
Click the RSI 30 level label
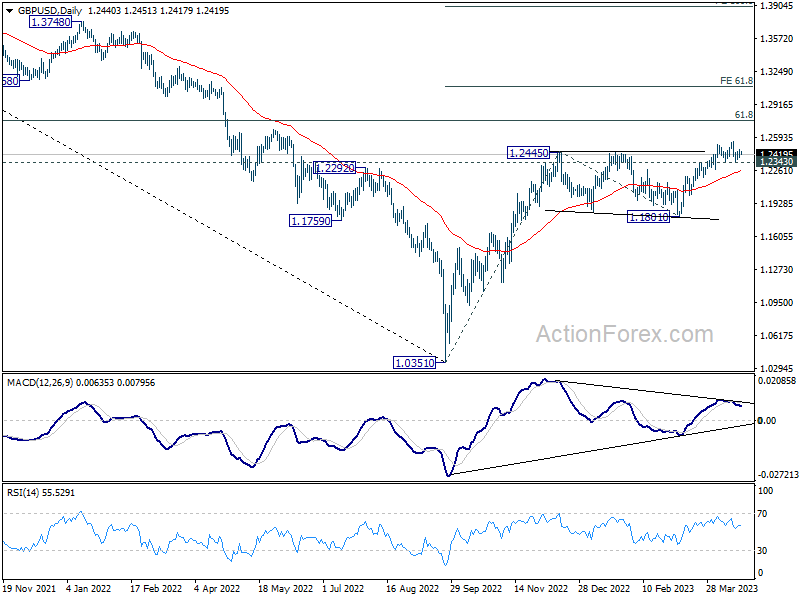[762, 551]
